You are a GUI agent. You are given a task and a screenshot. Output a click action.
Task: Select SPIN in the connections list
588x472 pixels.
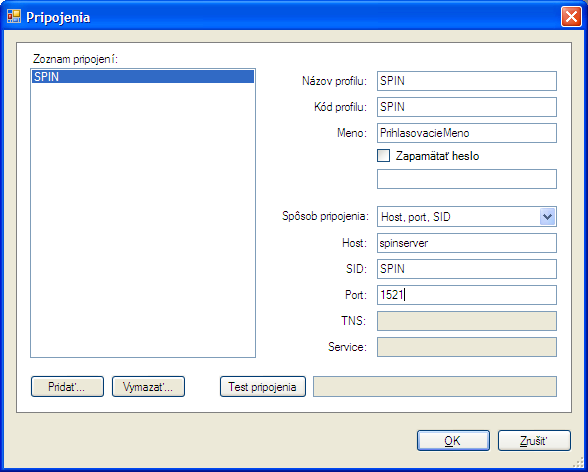143,76
